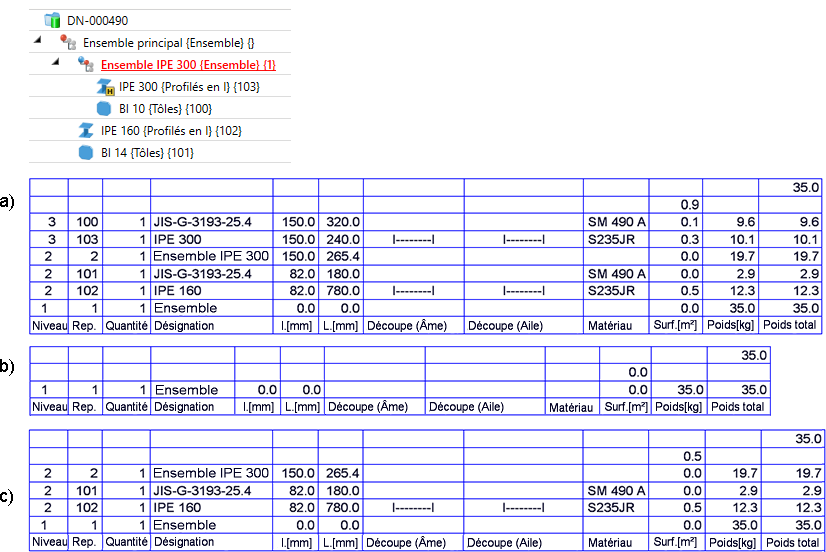The width and height of the screenshot is (826, 552).
Task: Select Bl 10 {Tôles} {100} row
Action: (165, 109)
